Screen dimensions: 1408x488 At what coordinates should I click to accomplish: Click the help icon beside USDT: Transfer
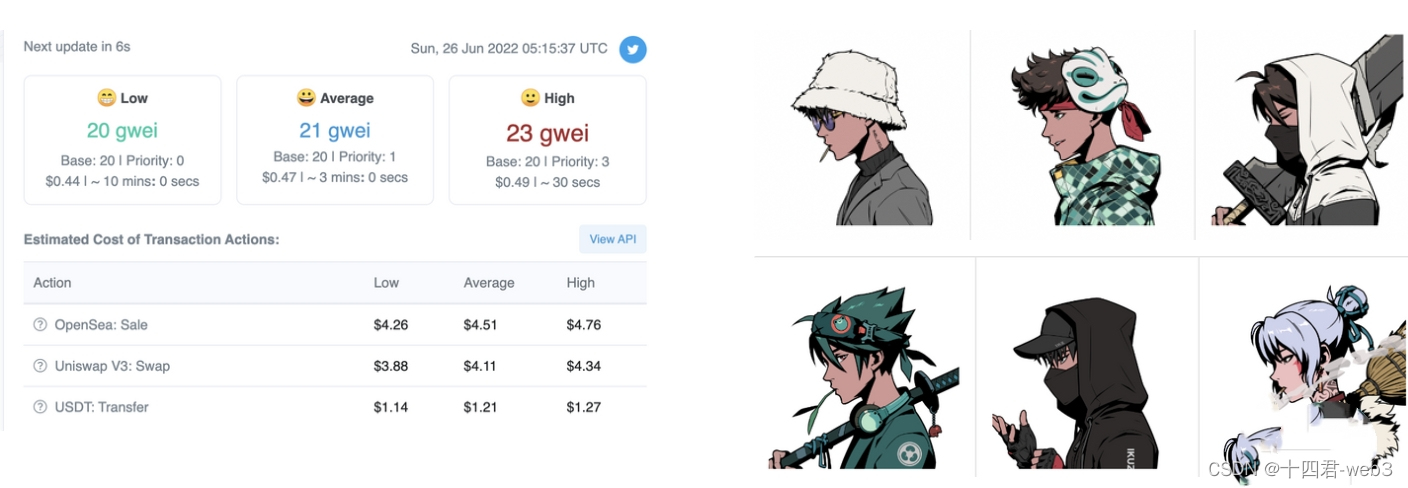tap(40, 407)
